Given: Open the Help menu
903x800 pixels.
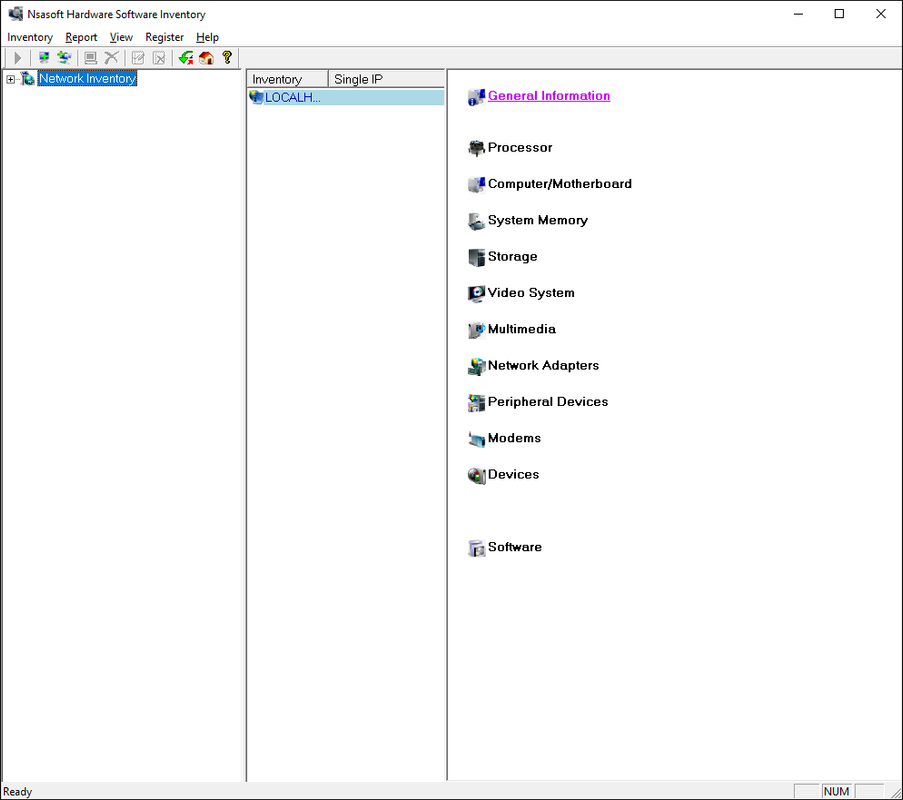Looking at the screenshot, I should [x=207, y=37].
